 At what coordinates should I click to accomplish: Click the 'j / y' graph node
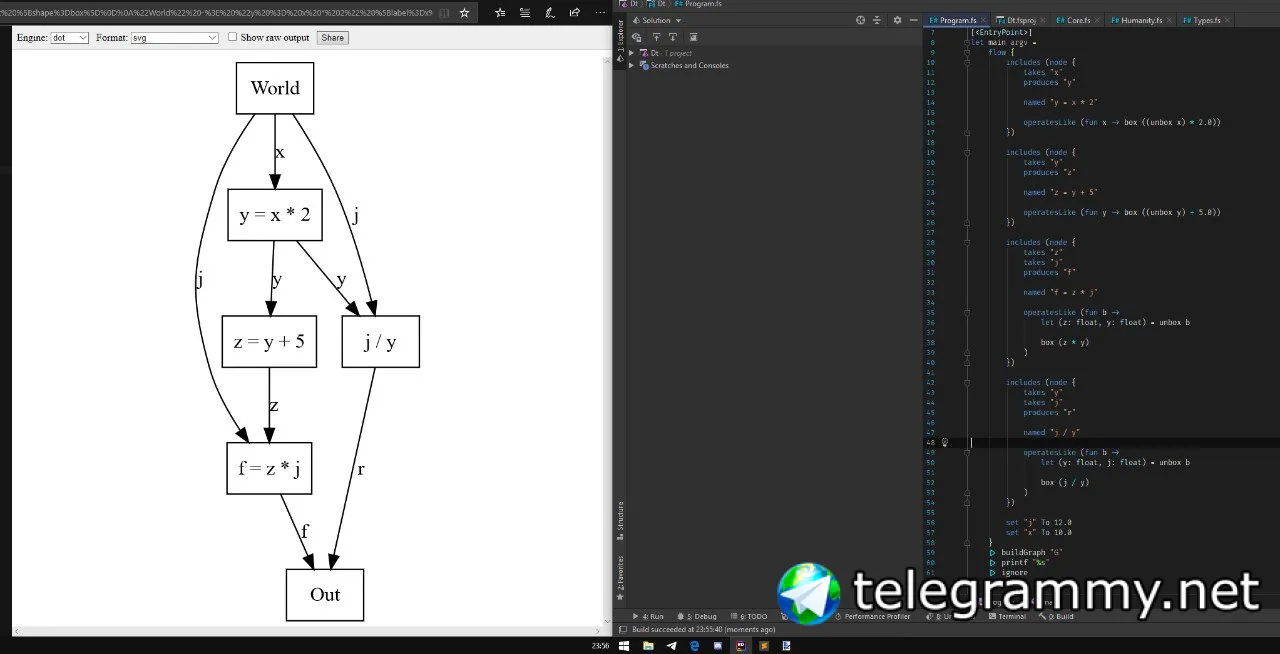[x=380, y=341]
